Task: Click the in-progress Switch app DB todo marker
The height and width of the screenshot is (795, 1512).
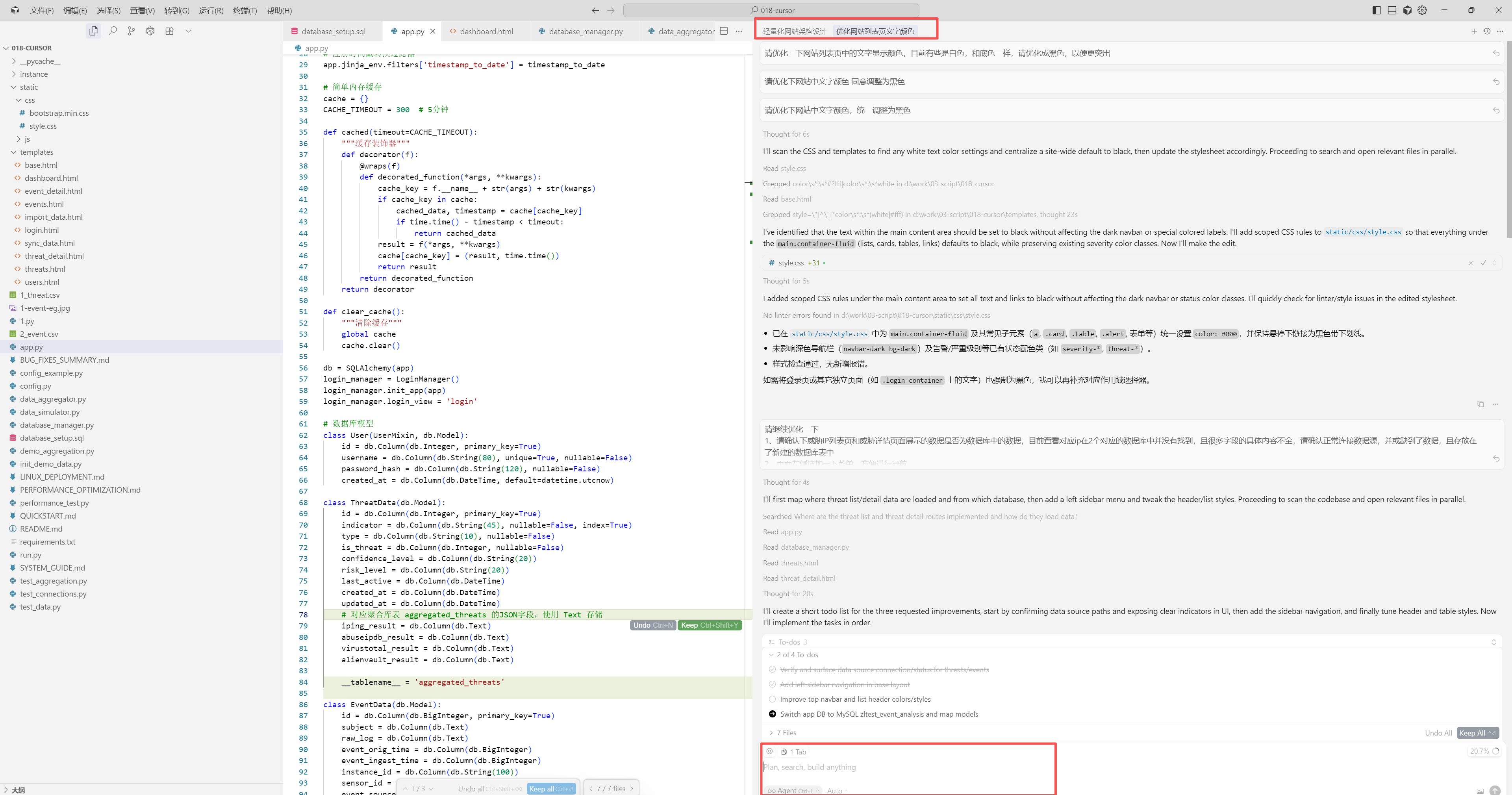Action: click(773, 715)
